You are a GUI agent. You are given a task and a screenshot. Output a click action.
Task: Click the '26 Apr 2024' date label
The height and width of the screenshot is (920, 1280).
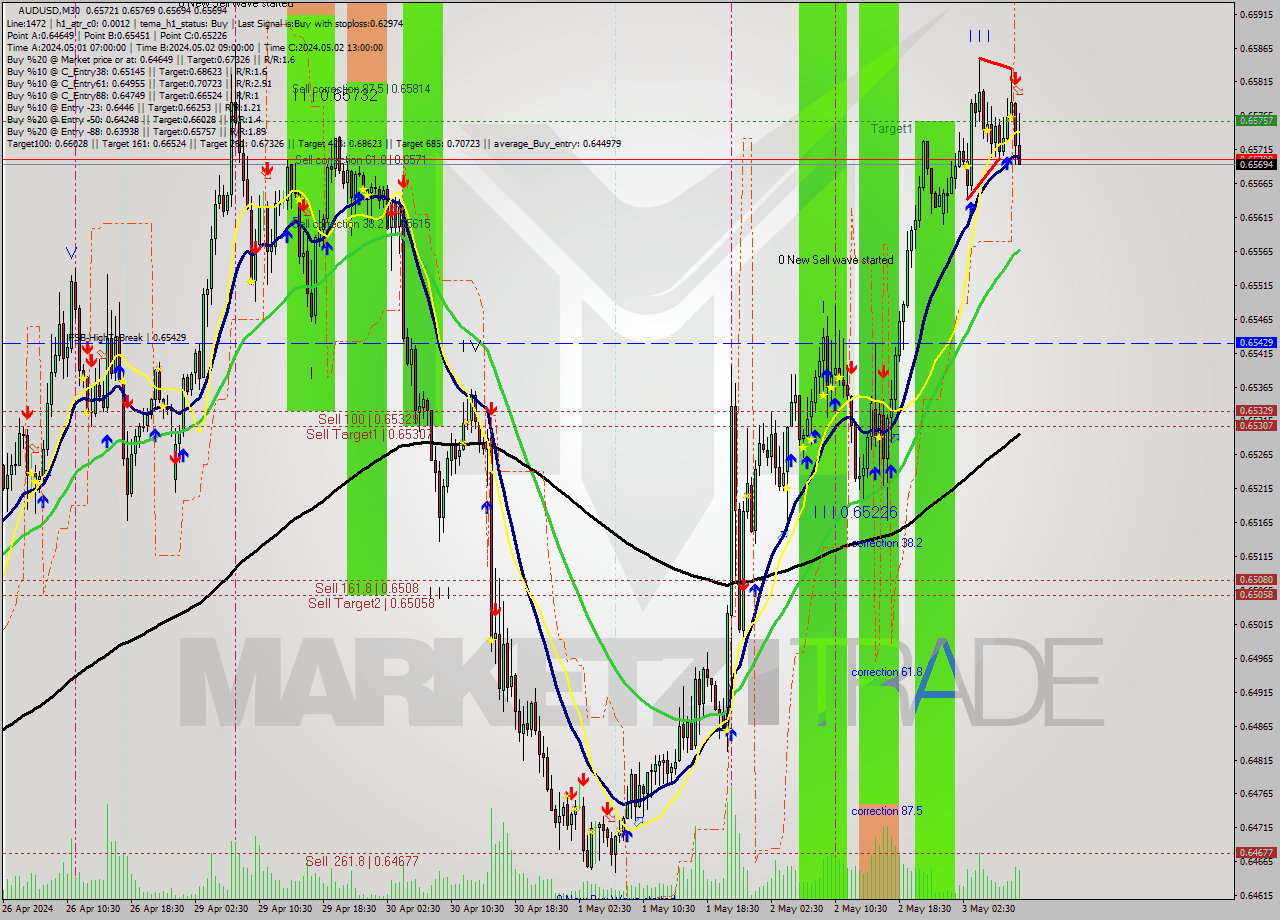point(29,909)
